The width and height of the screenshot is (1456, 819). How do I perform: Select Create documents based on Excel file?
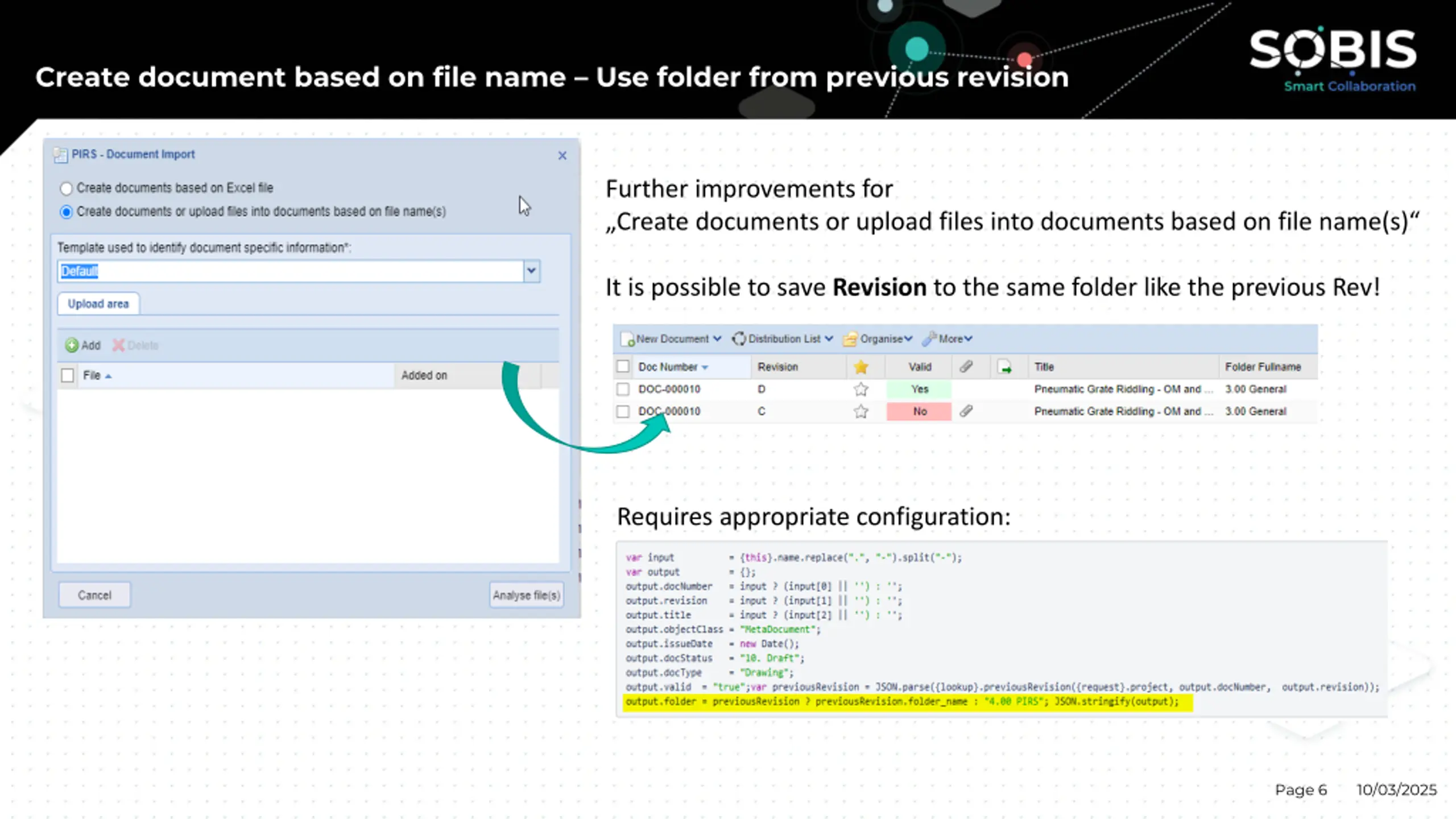point(67,188)
